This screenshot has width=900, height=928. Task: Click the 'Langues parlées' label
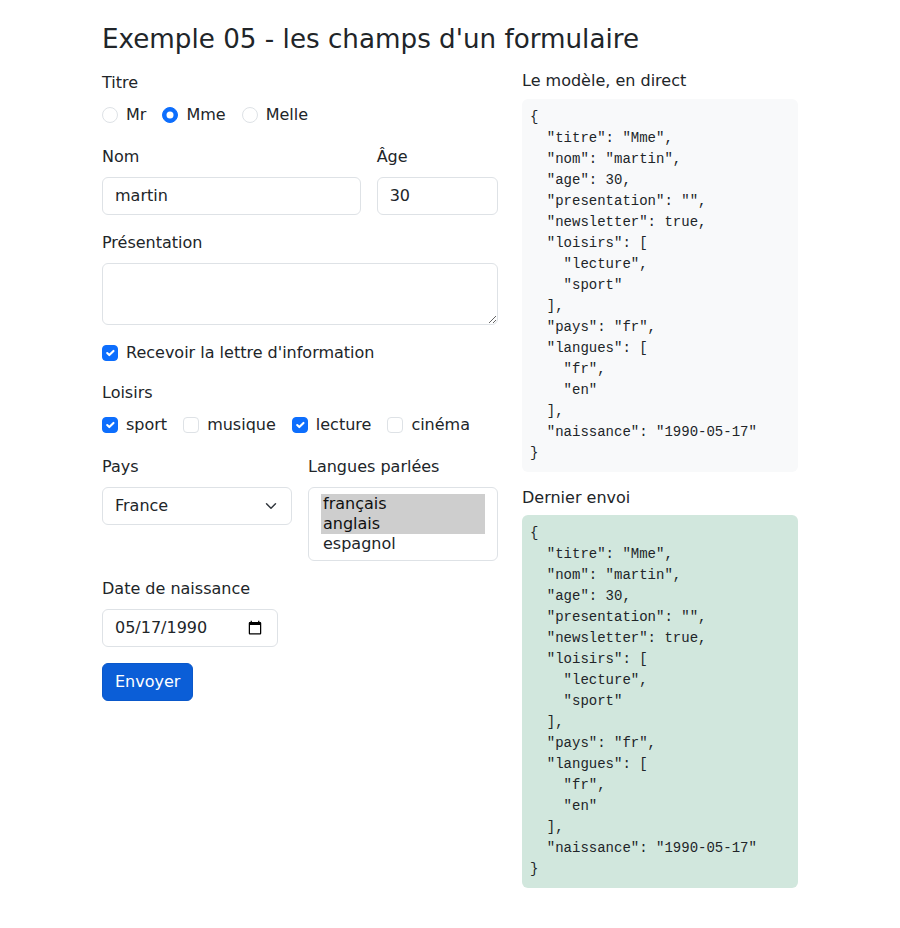click(373, 466)
